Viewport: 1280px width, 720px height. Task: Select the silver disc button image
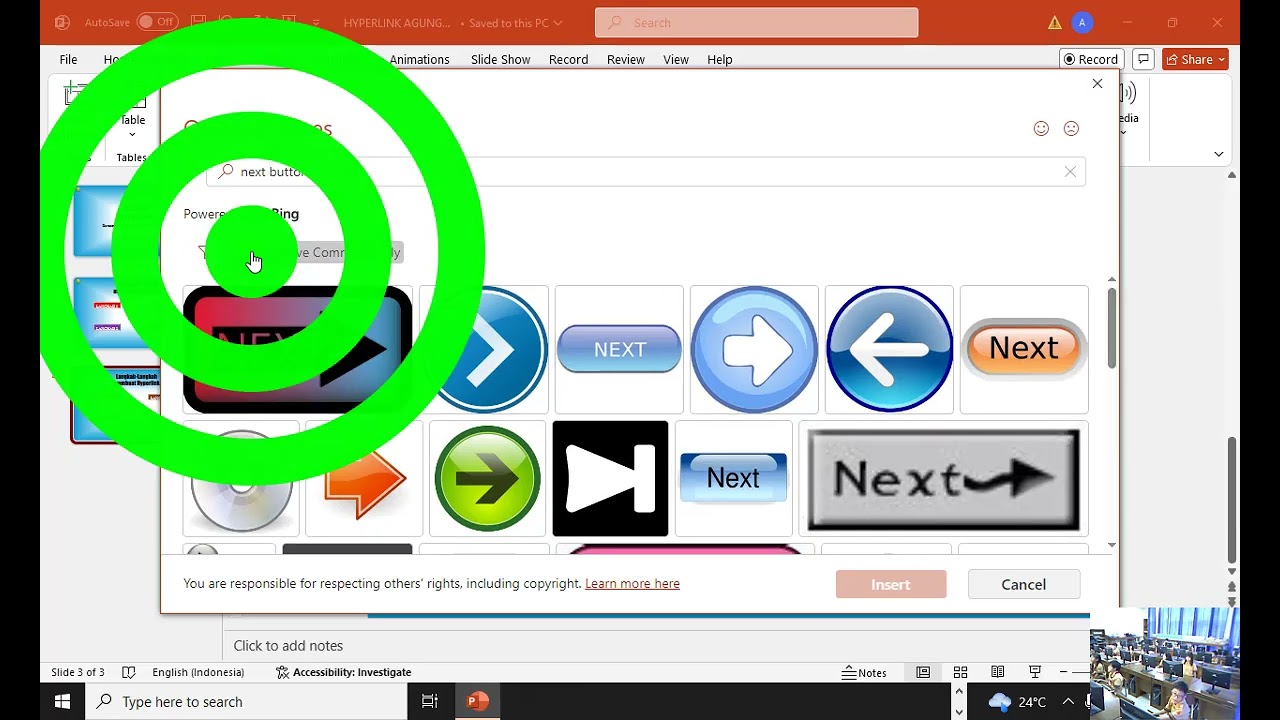[241, 478]
